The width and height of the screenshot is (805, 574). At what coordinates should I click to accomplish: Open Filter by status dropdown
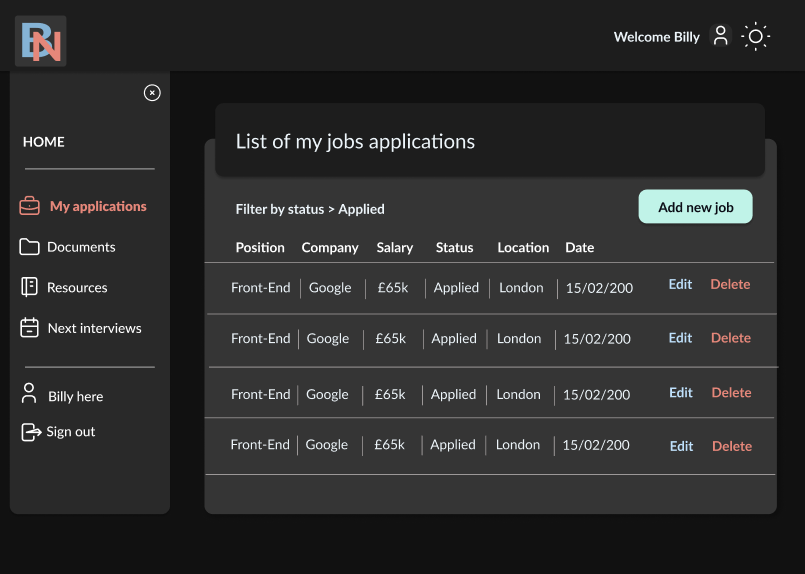pyautogui.click(x=310, y=209)
